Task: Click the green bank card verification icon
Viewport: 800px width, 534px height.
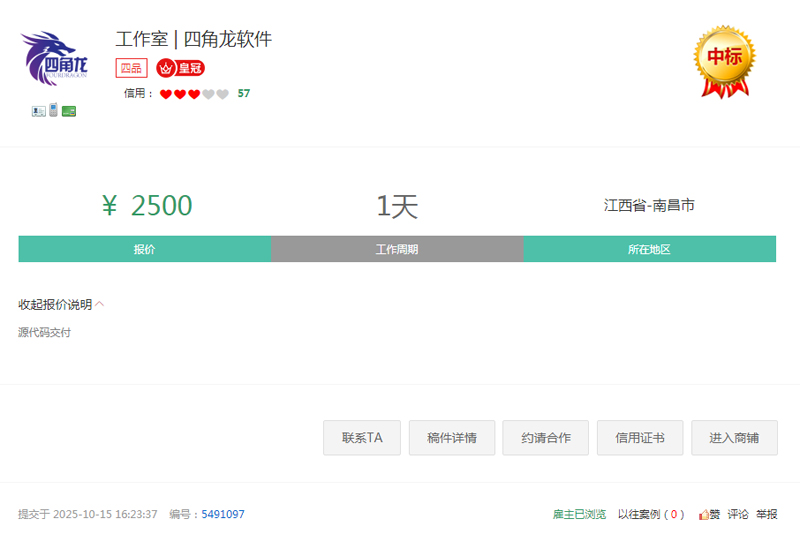Action: point(69,111)
